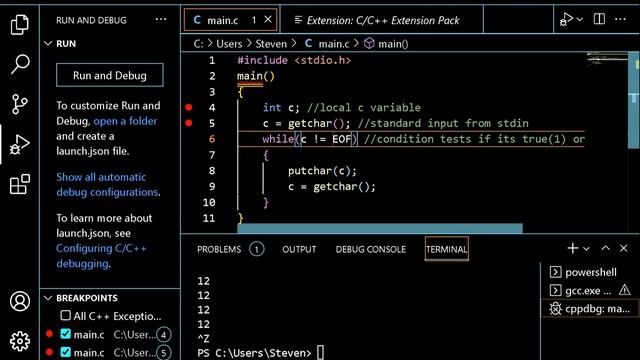Click 'Show all automatic debug configurations' link

tap(108, 184)
